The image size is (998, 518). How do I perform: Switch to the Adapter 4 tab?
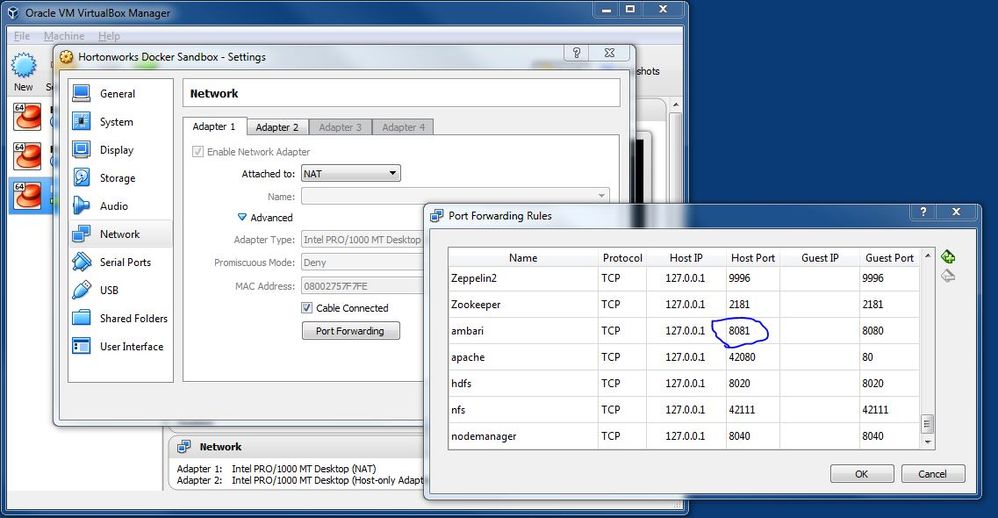(403, 127)
